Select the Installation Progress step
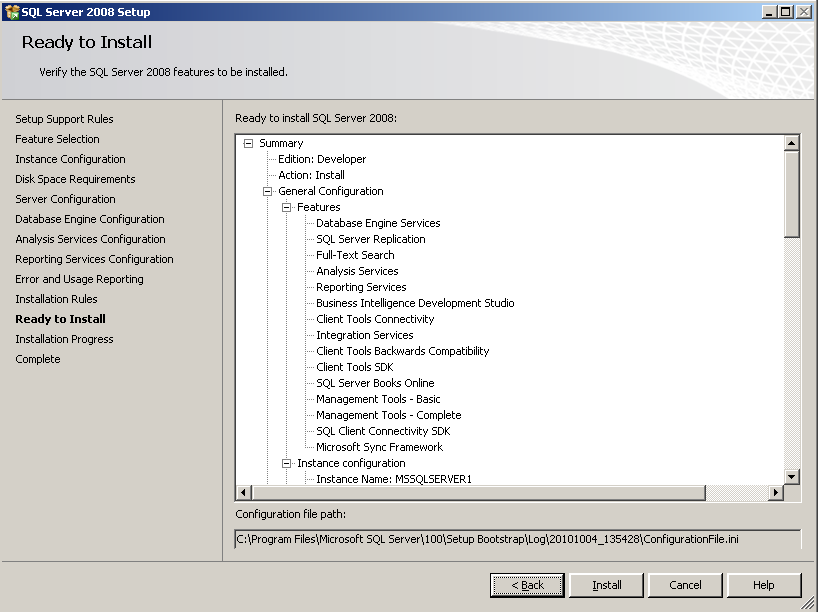 click(x=64, y=339)
